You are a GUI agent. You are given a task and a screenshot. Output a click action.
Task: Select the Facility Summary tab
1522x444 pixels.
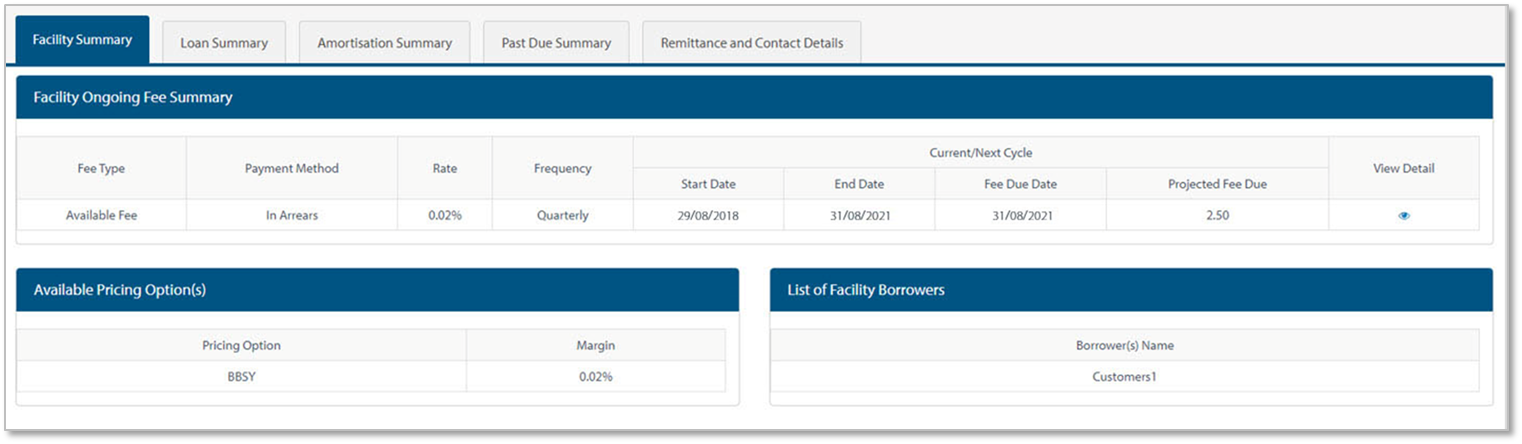(x=82, y=40)
